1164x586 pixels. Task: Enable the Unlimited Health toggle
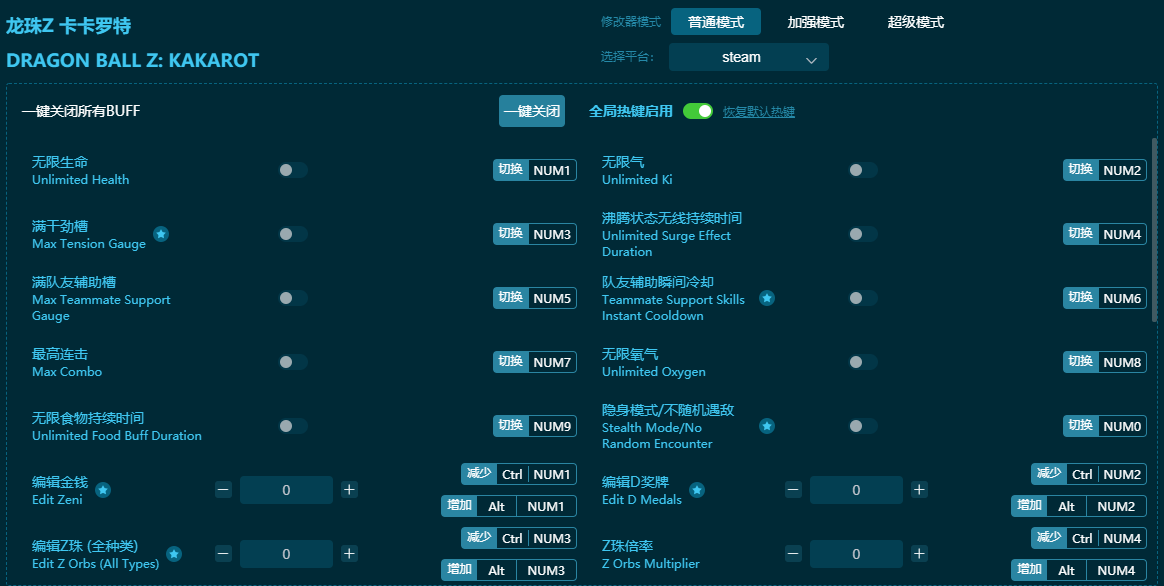tap(292, 169)
